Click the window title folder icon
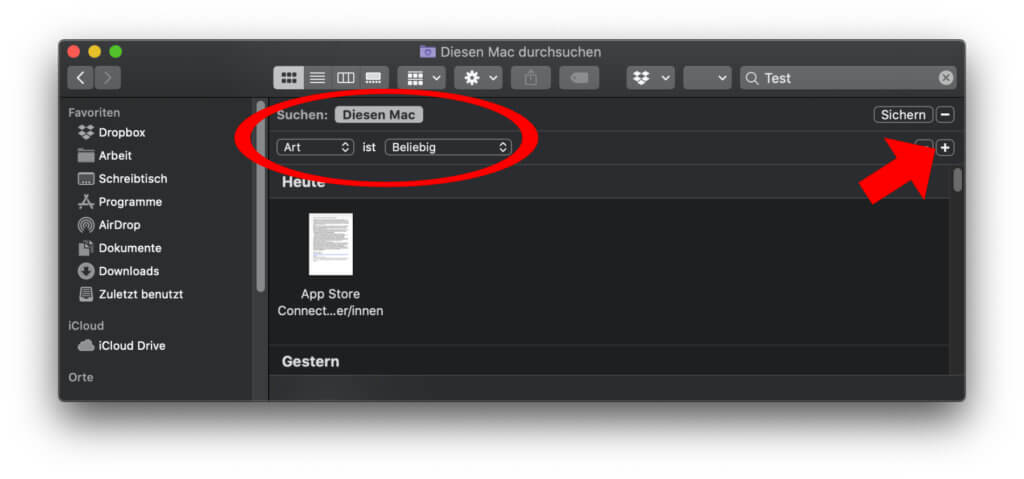 click(428, 52)
